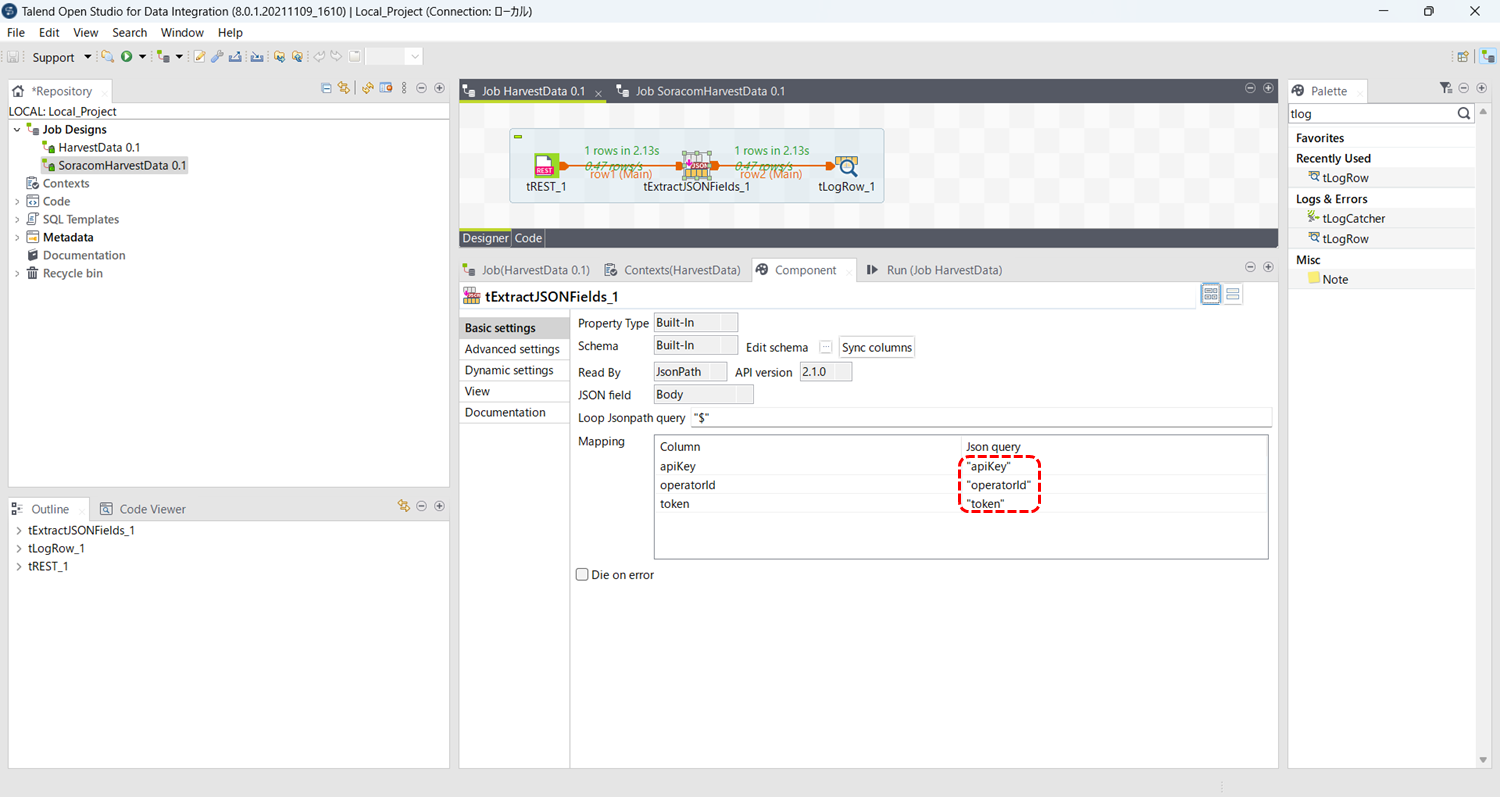Open the Support dropdown arrow
Image resolution: width=1500 pixels, height=797 pixels.
pos(88,57)
